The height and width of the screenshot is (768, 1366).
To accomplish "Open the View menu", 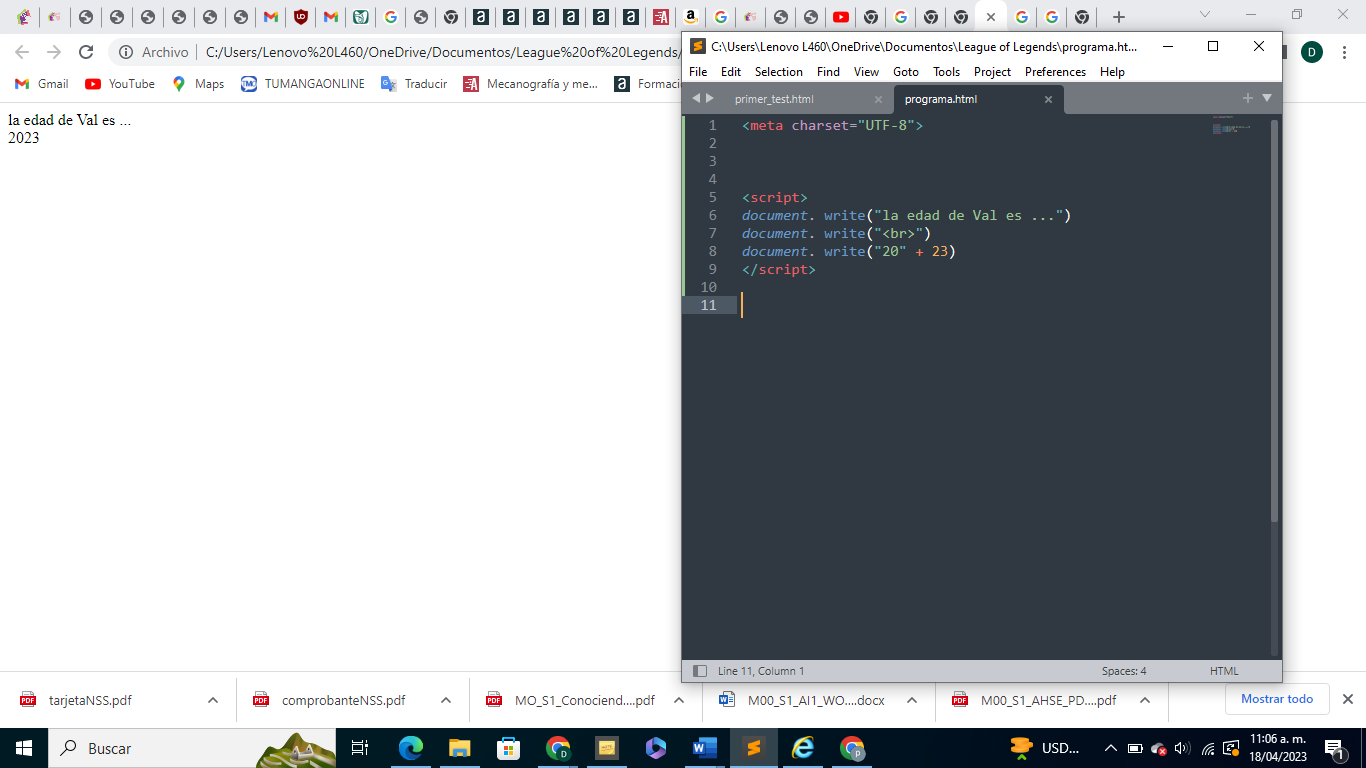I will (866, 72).
